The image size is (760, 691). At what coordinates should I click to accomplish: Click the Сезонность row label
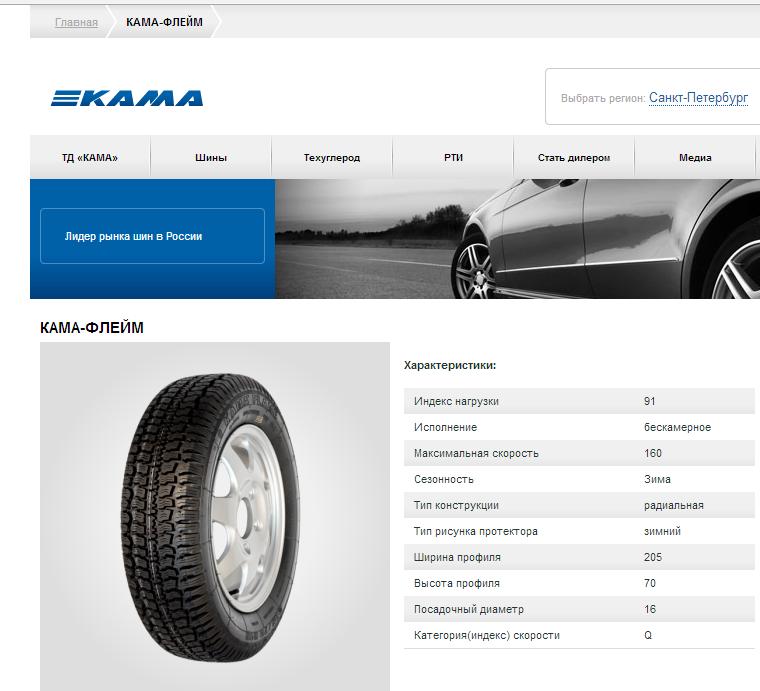[443, 479]
